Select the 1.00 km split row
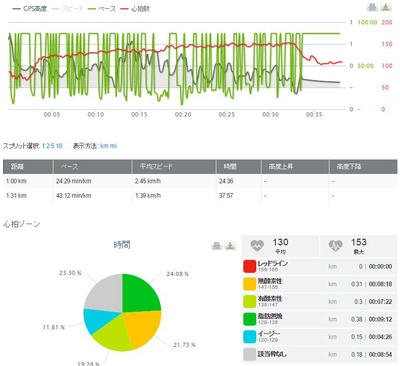 (x=200, y=181)
